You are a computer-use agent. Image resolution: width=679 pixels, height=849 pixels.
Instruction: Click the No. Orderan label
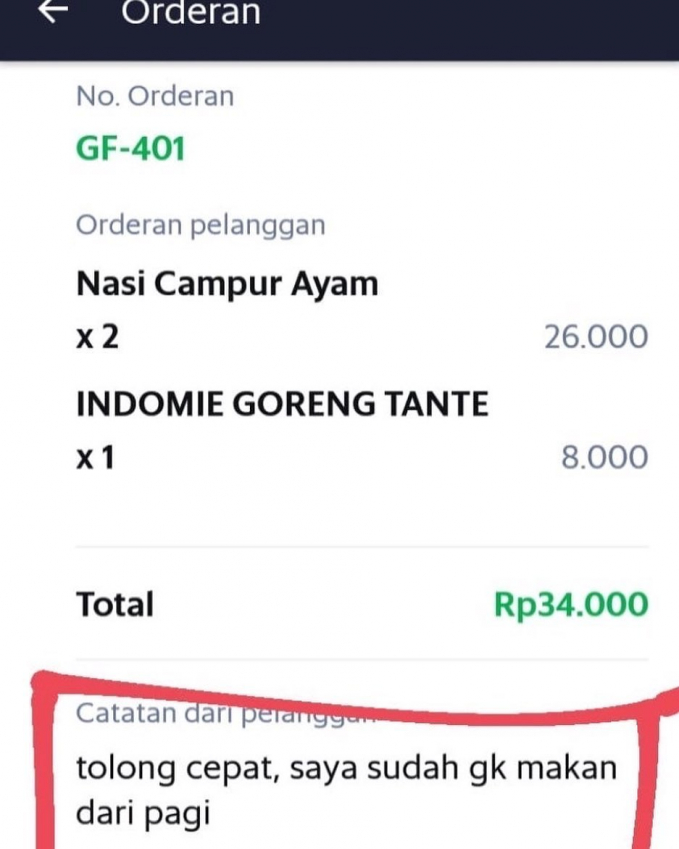coord(155,96)
